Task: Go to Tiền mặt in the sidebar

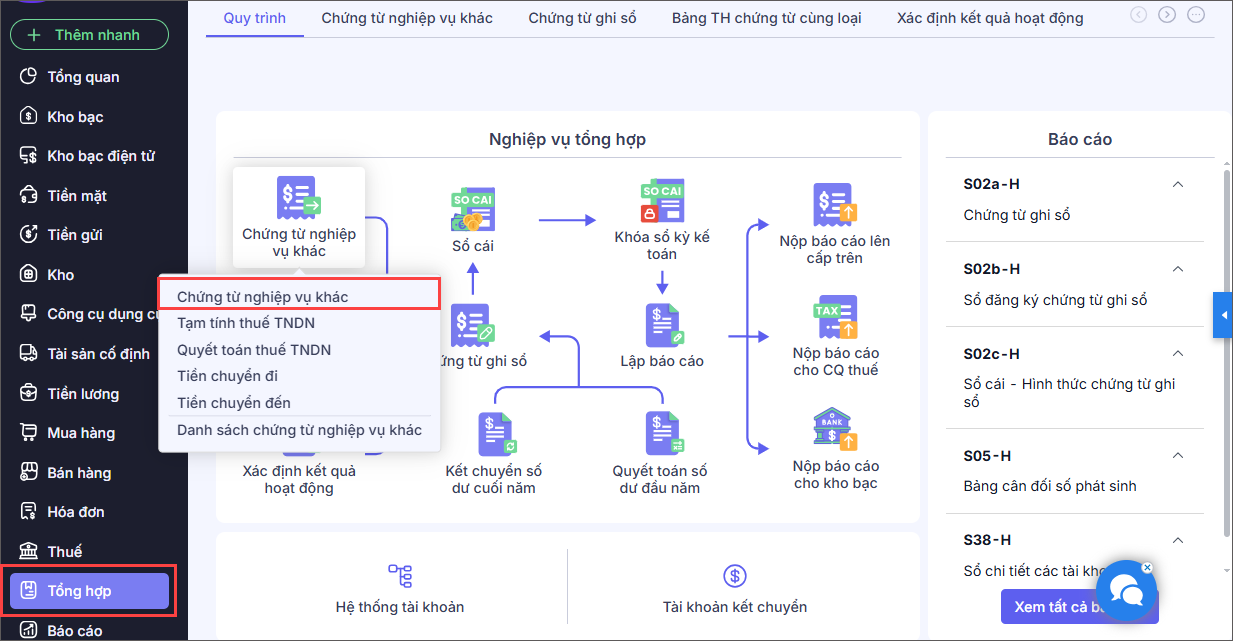Action: click(77, 196)
